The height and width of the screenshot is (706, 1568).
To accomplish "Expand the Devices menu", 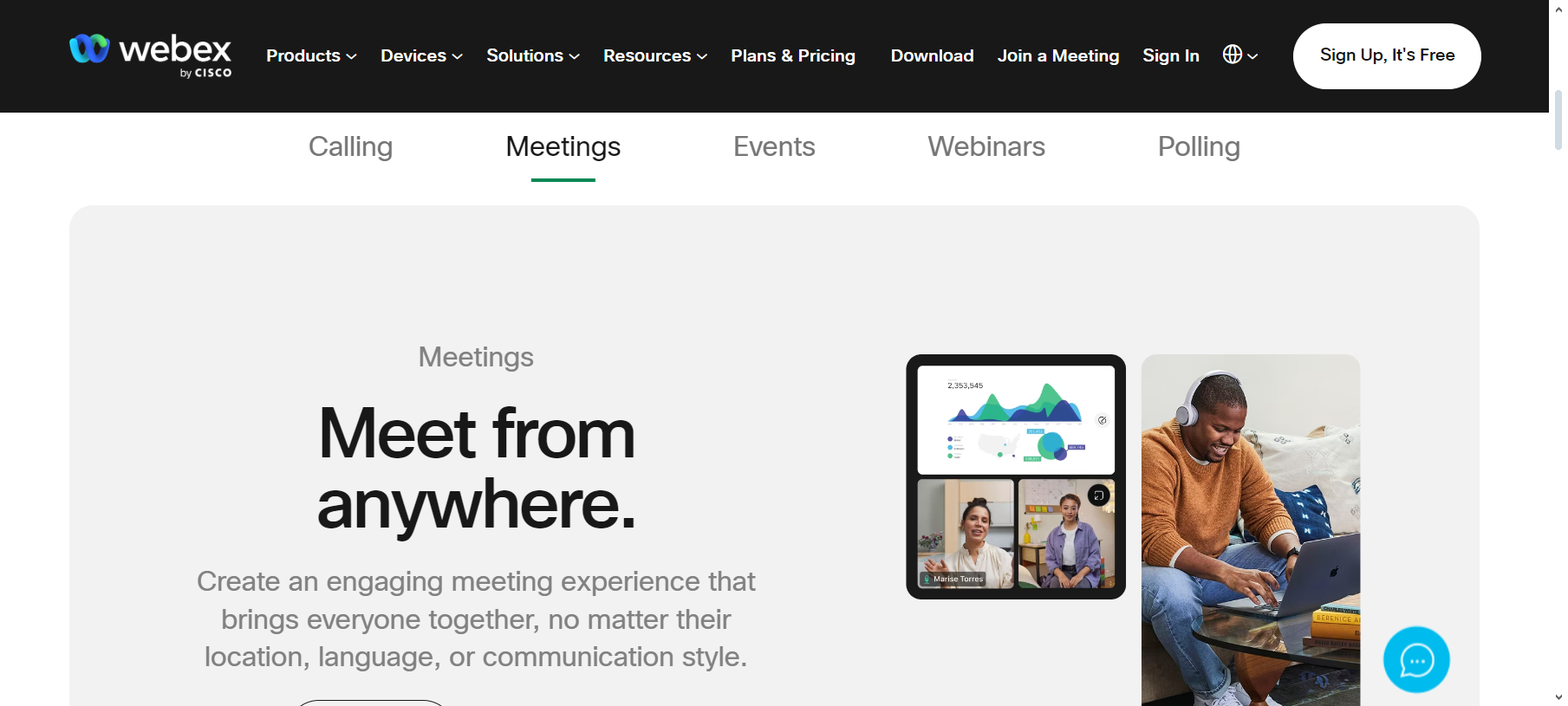I will [421, 55].
